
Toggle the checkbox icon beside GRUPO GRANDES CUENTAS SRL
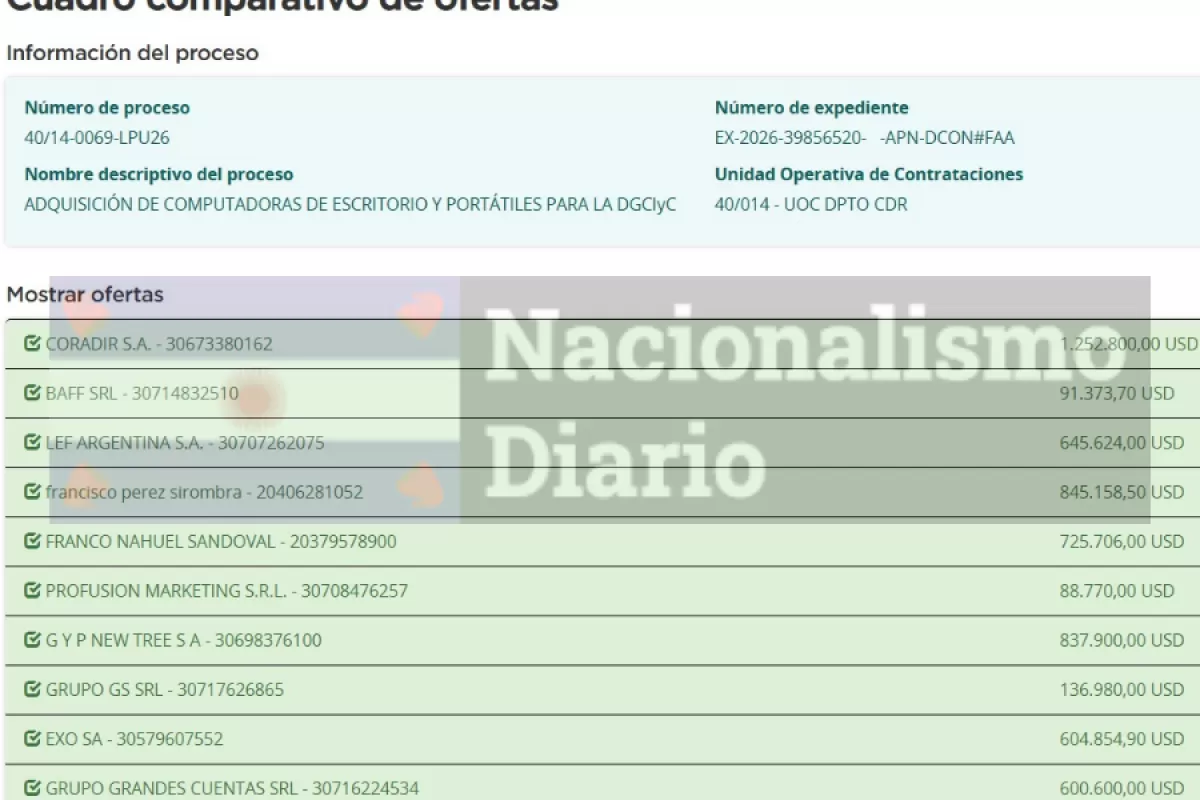click(32, 788)
